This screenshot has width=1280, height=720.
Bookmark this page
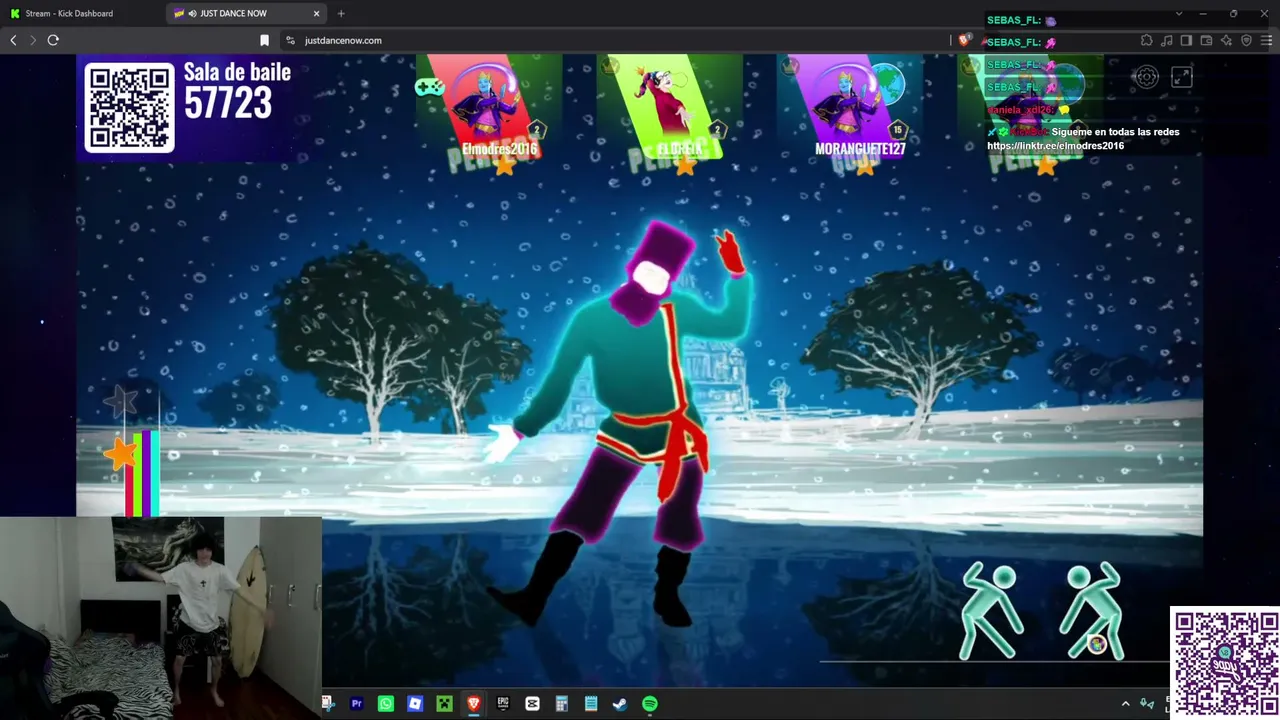(264, 40)
